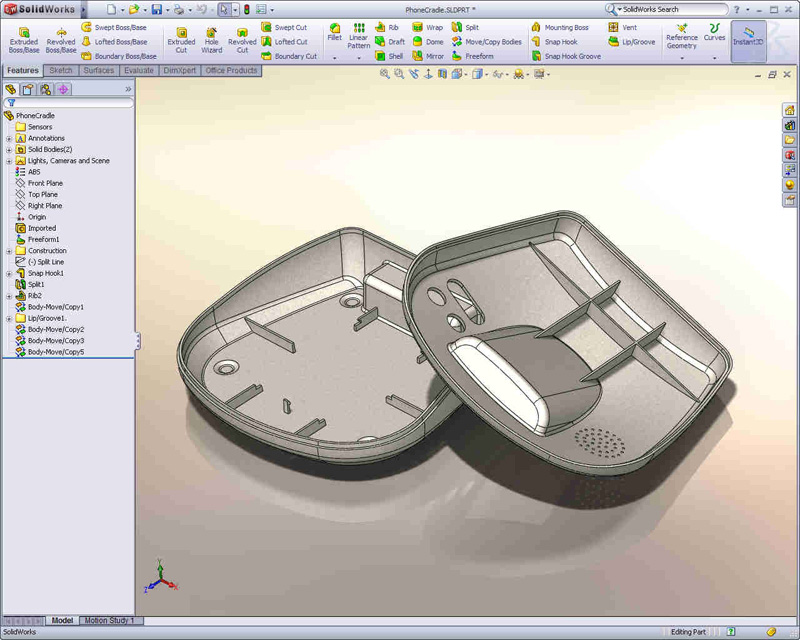Image resolution: width=800 pixels, height=640 pixels.
Task: Click the Revolved Cut tool
Action: pos(242,40)
